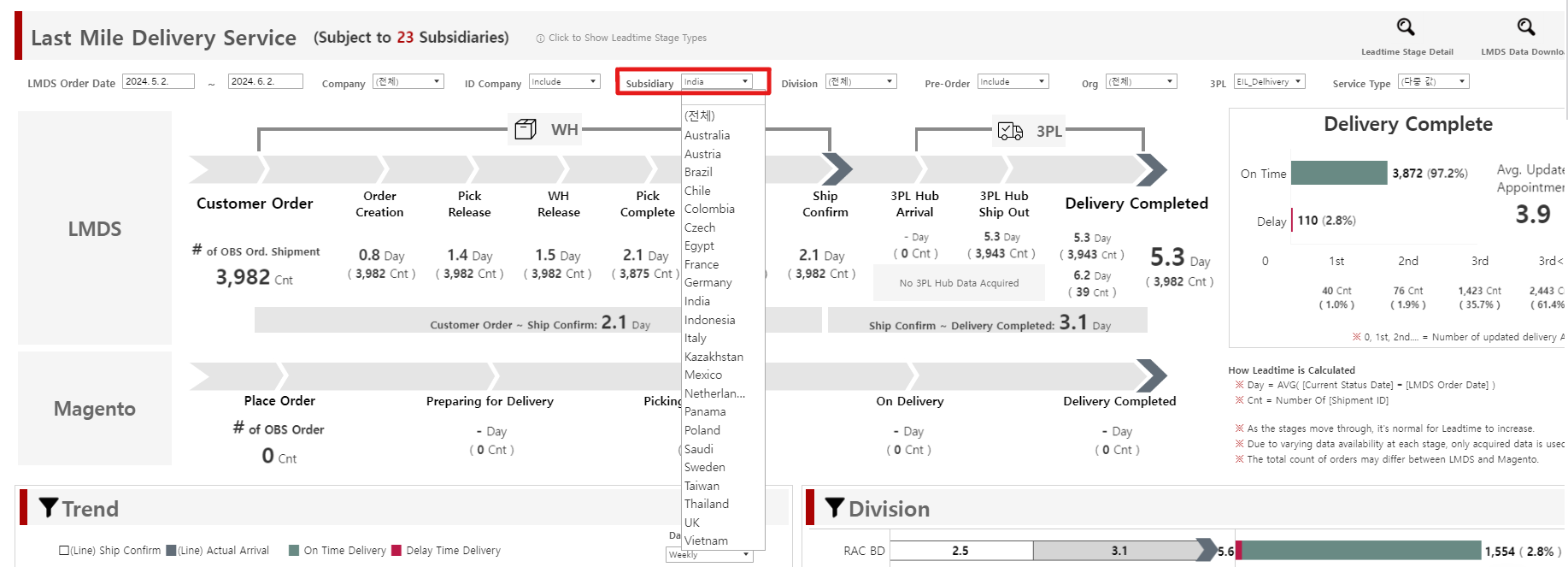The image size is (1568, 567).
Task: Click the info icon beside Leadtime Stage Types
Action: point(540,38)
